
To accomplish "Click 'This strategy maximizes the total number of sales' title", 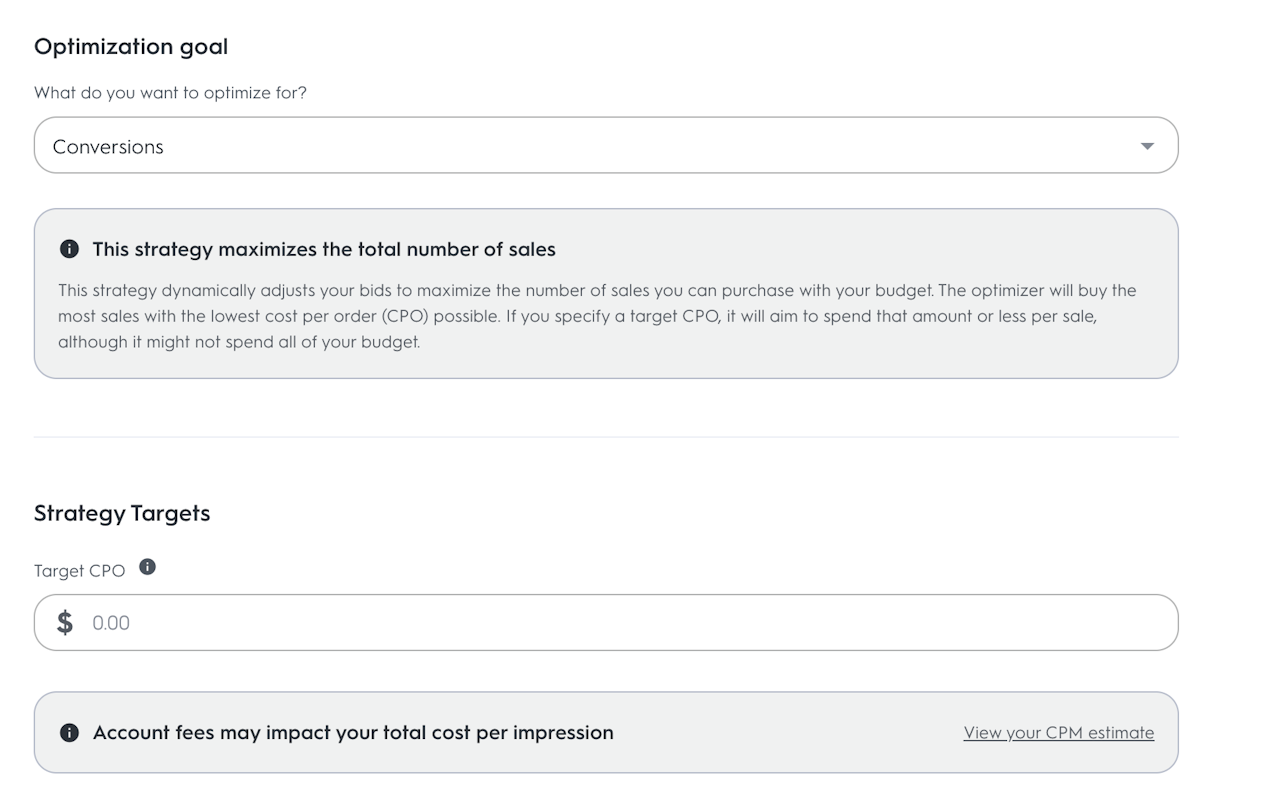I will pos(324,249).
